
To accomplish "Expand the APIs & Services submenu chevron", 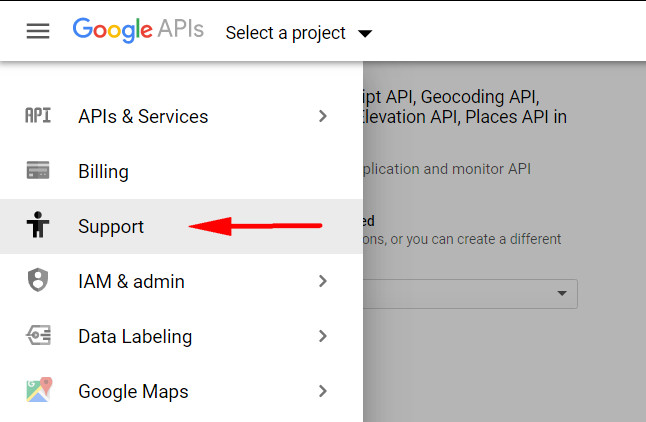I will pos(323,116).
